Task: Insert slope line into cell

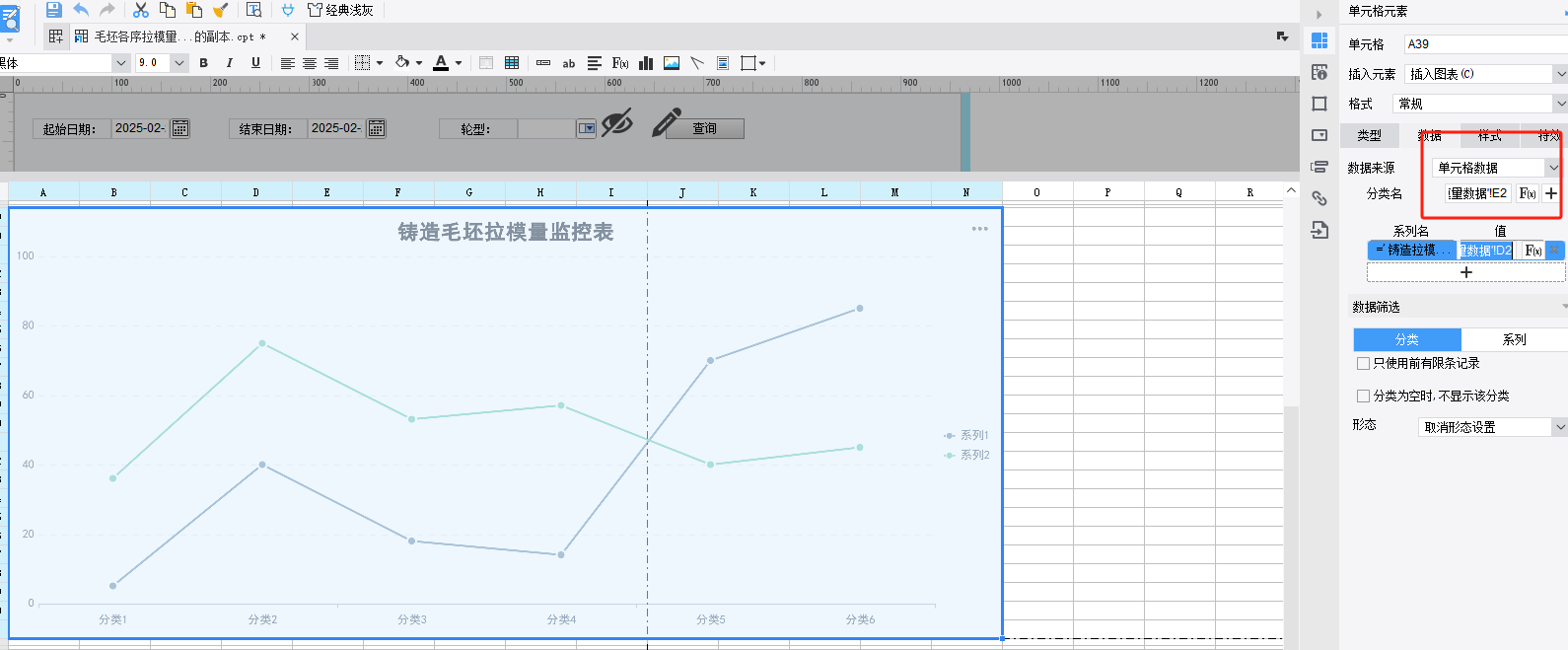Action: click(697, 63)
